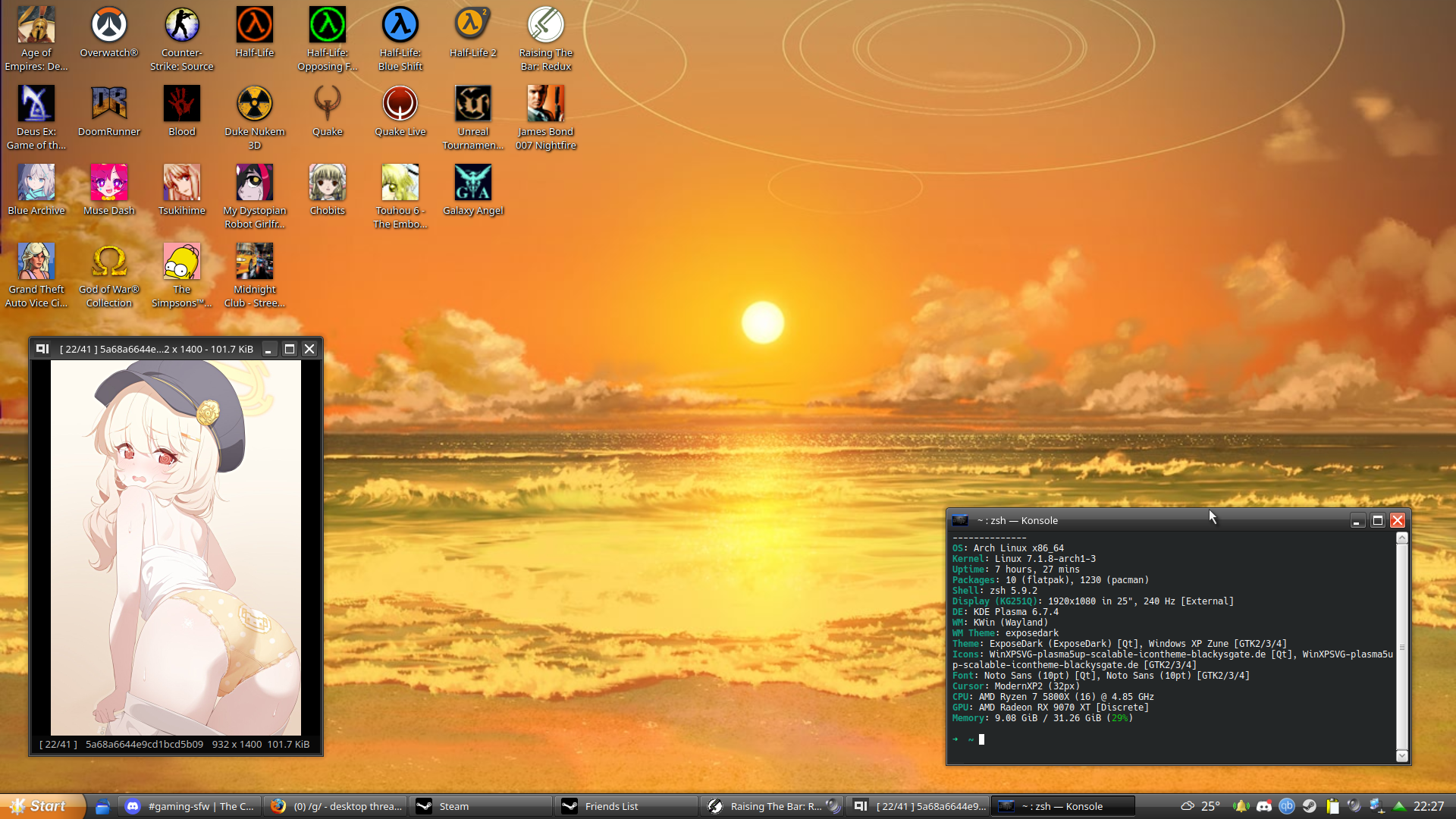The width and height of the screenshot is (1456, 819).
Task: Select the Blood game icon
Action: (x=182, y=111)
